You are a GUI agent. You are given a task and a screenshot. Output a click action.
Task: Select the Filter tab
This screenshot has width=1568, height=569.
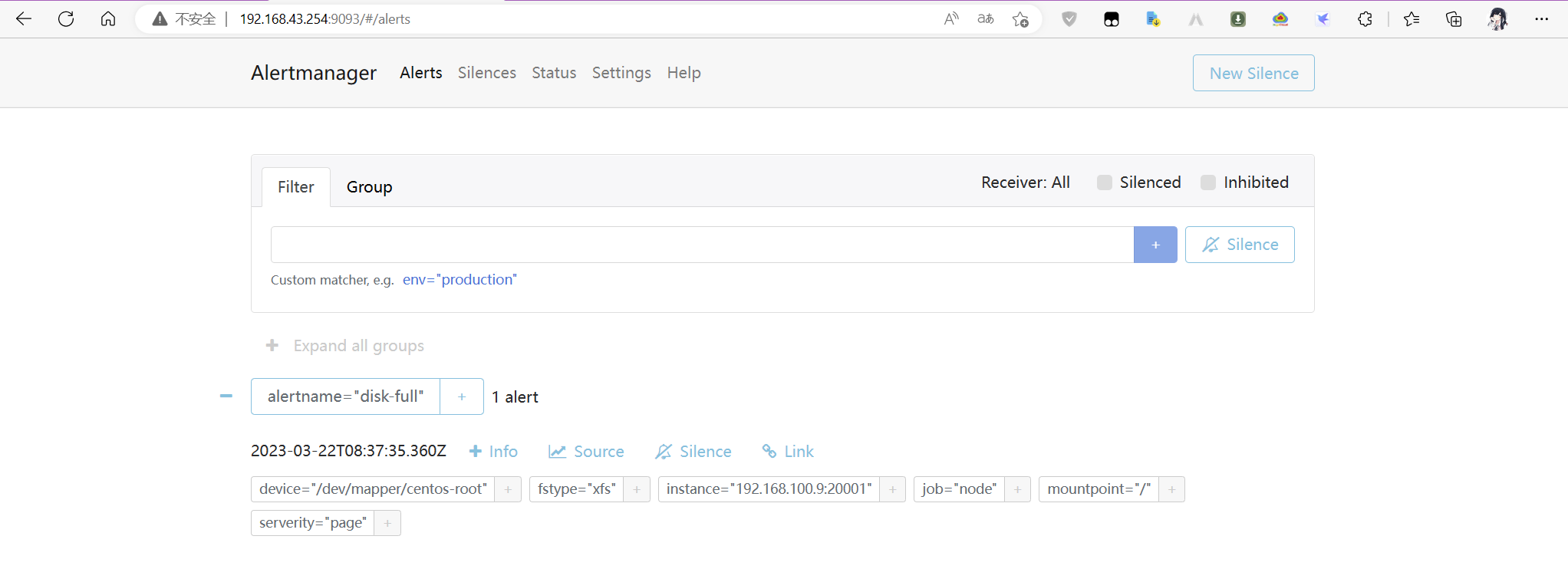pyautogui.click(x=296, y=187)
